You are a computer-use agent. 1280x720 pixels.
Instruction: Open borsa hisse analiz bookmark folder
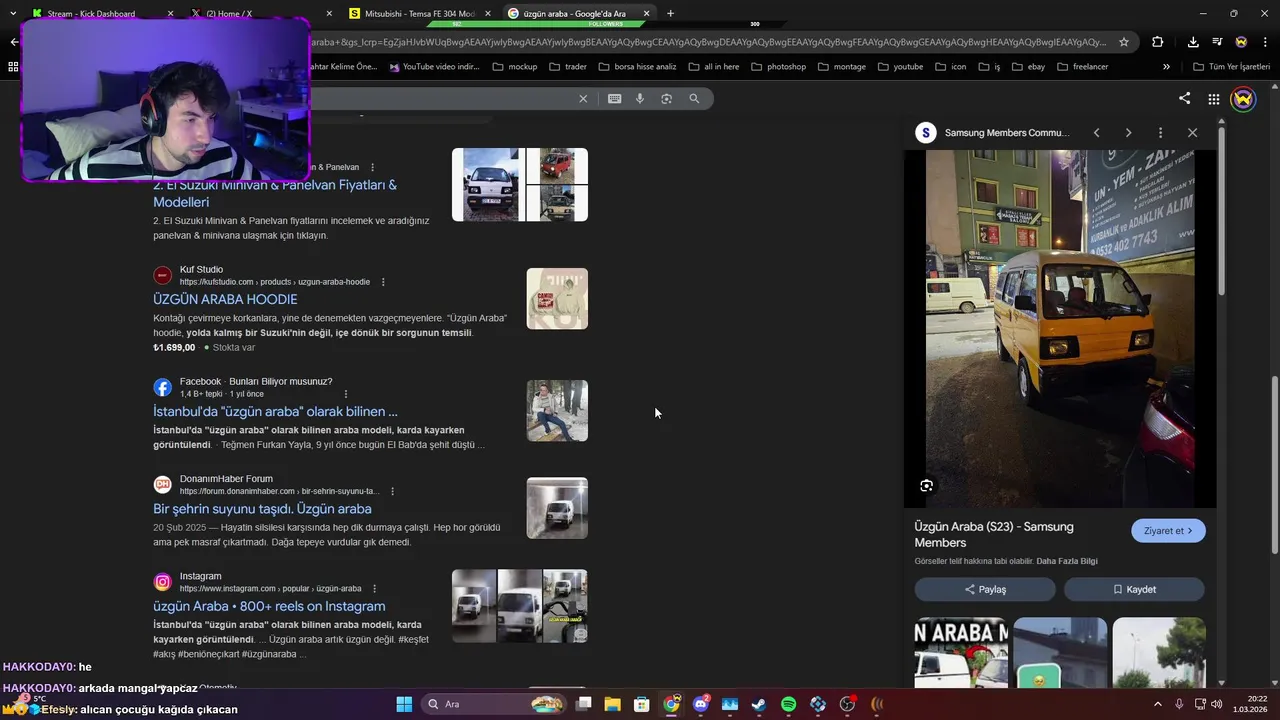[637, 67]
